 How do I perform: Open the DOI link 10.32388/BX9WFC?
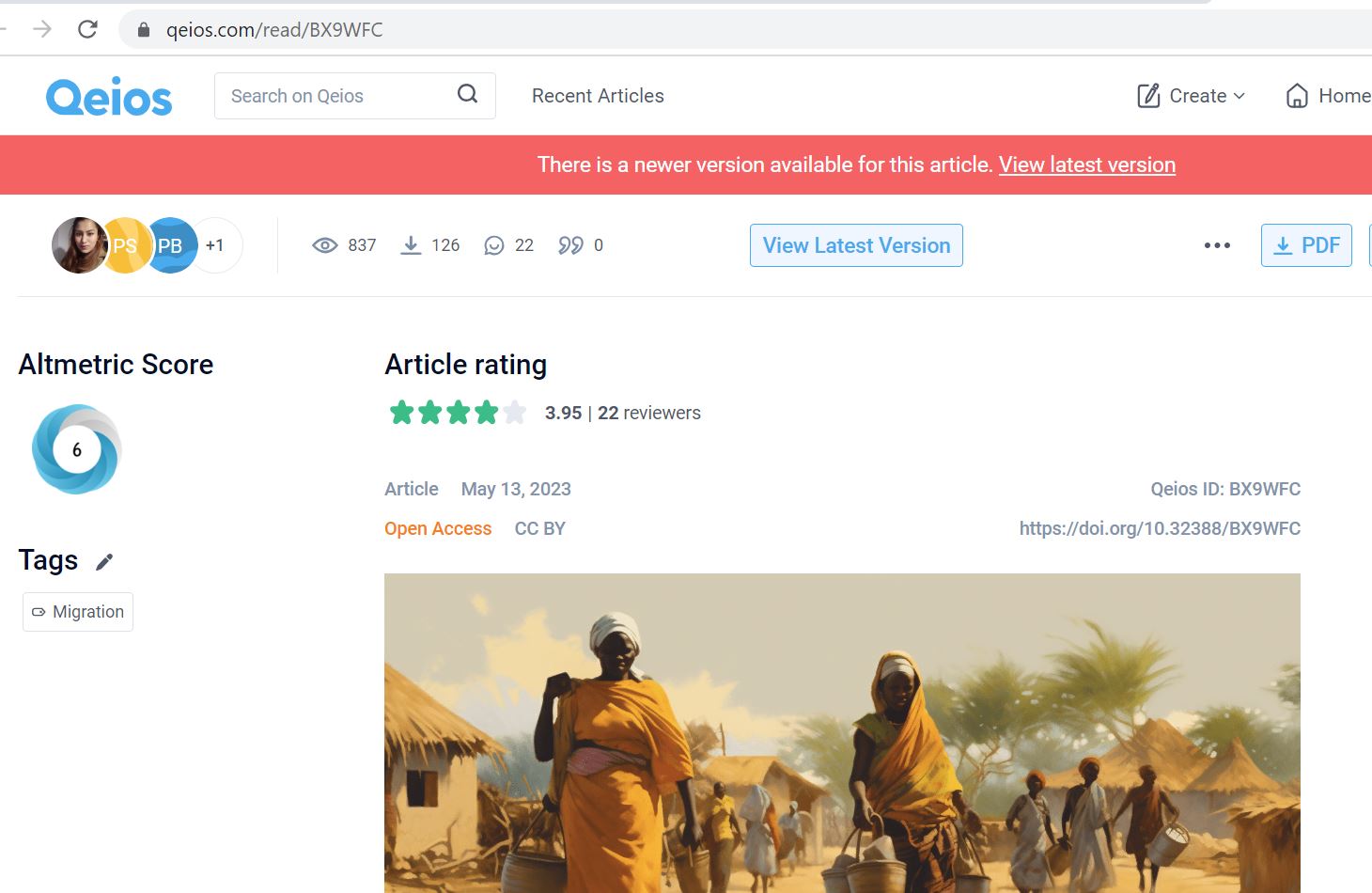click(1160, 528)
